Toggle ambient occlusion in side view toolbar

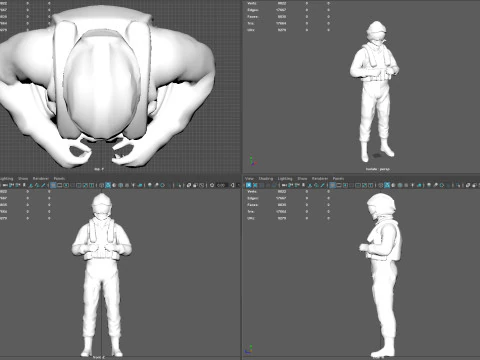click(429, 185)
